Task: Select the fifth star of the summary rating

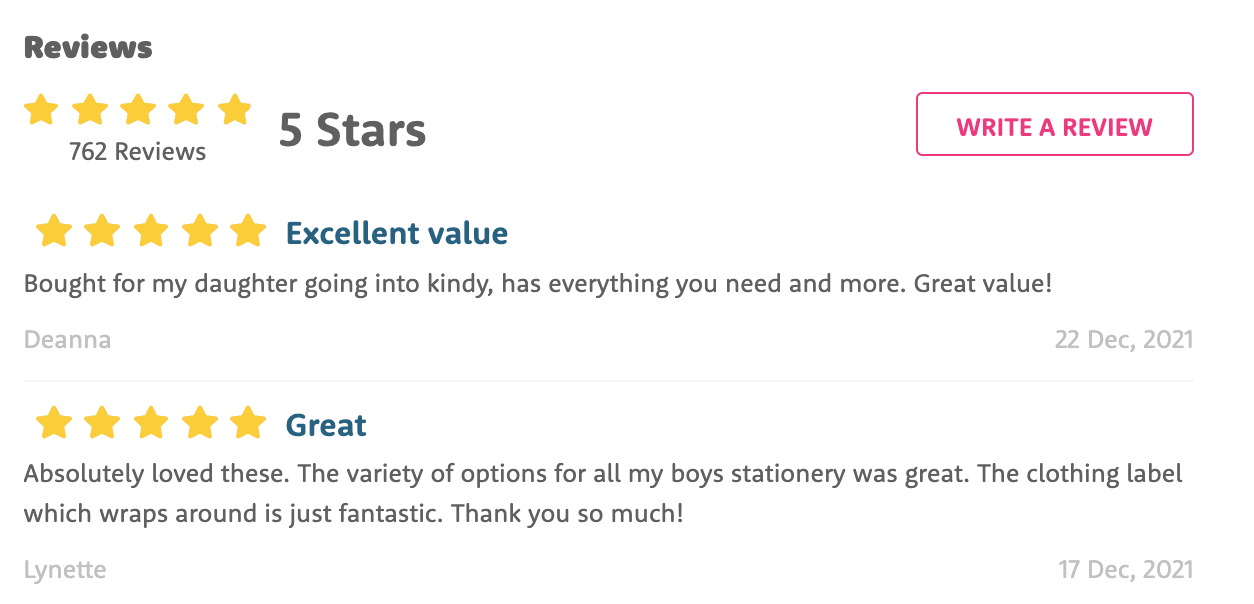Action: click(236, 110)
